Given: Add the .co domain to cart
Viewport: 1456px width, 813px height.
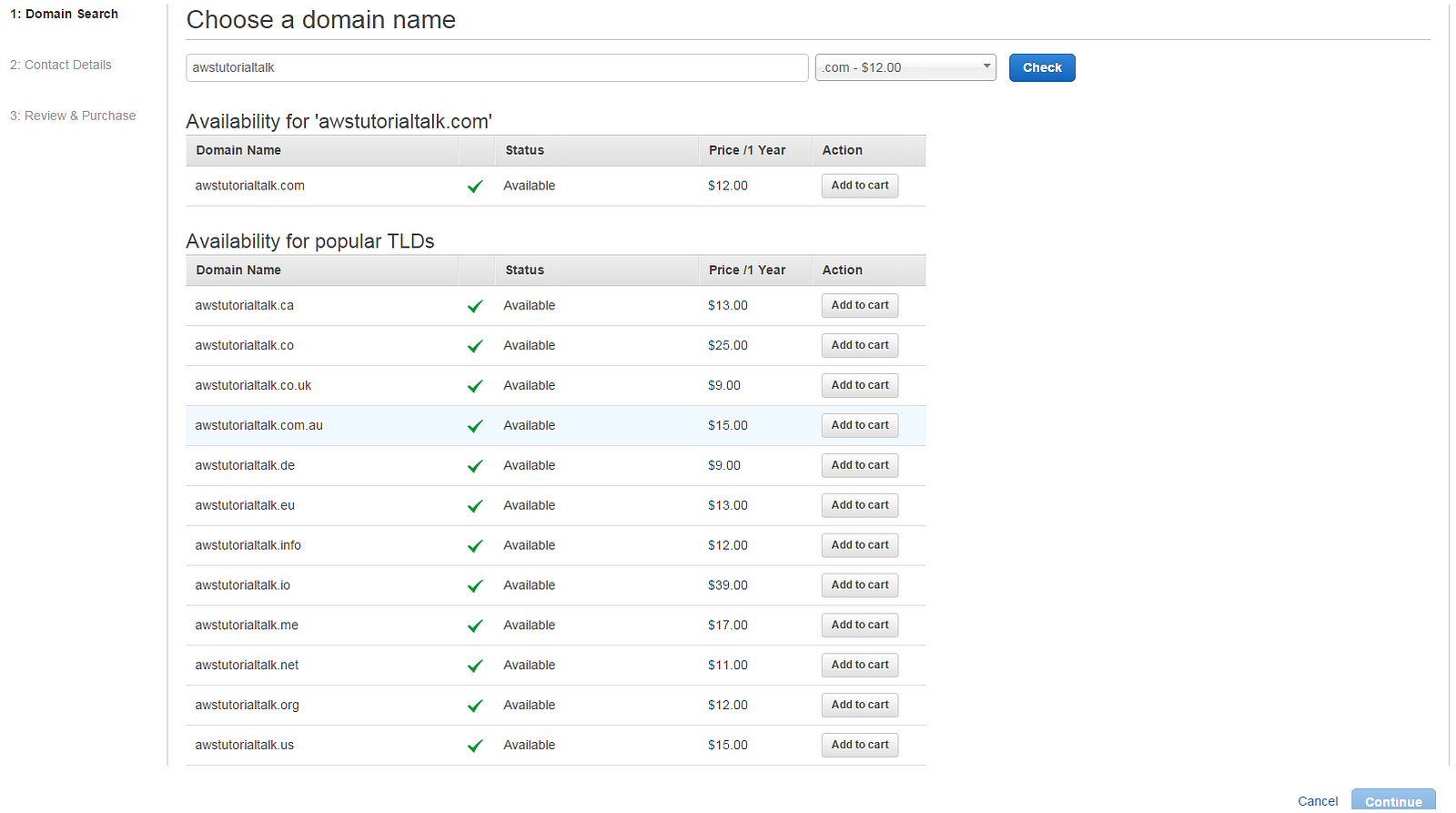Looking at the screenshot, I should click(x=860, y=346).
